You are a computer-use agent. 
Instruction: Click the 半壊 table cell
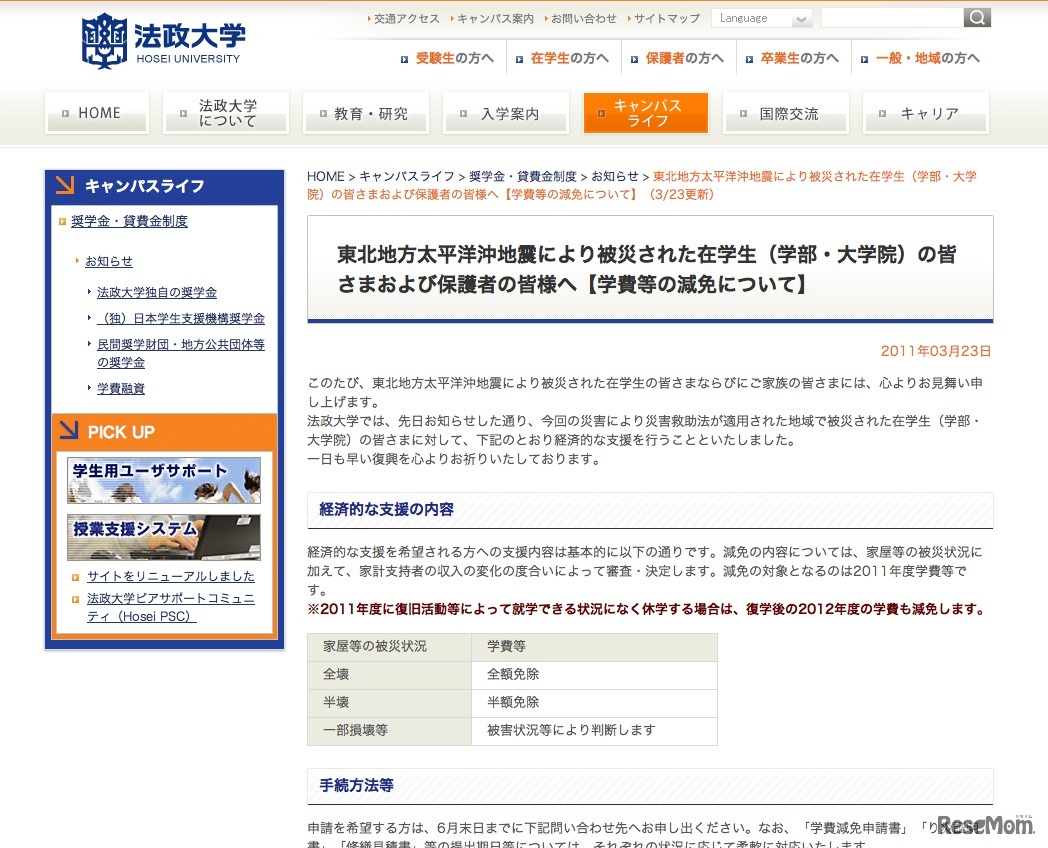coord(390,703)
